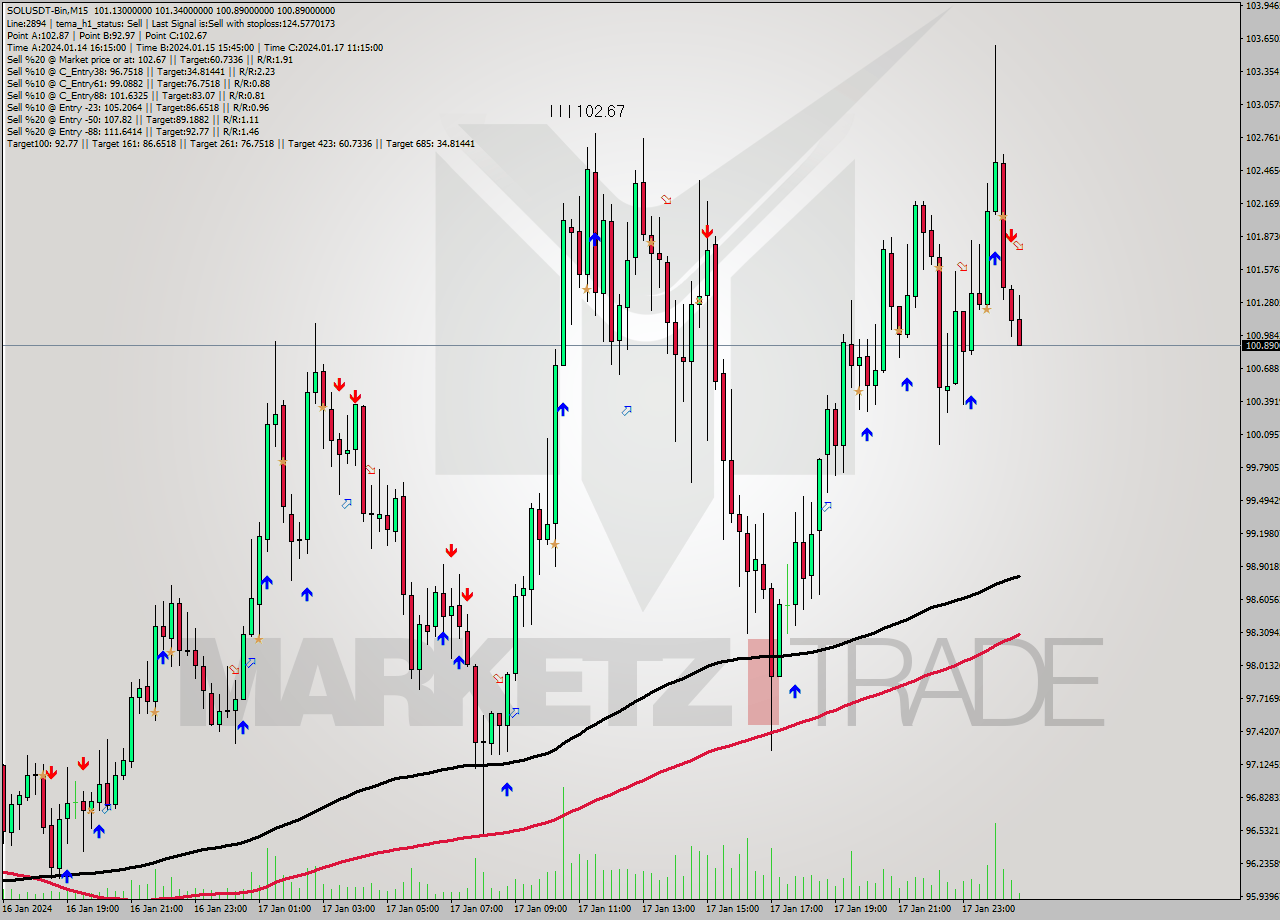Click the 100.391 price axis label
This screenshot has height=920, width=1280.
(x=1262, y=401)
